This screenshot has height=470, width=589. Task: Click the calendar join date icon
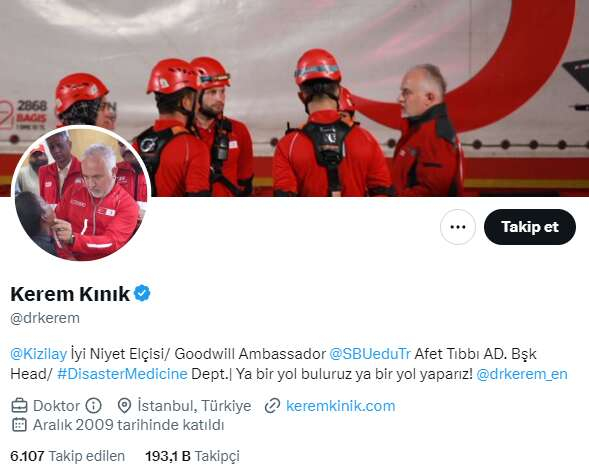click(x=19, y=425)
